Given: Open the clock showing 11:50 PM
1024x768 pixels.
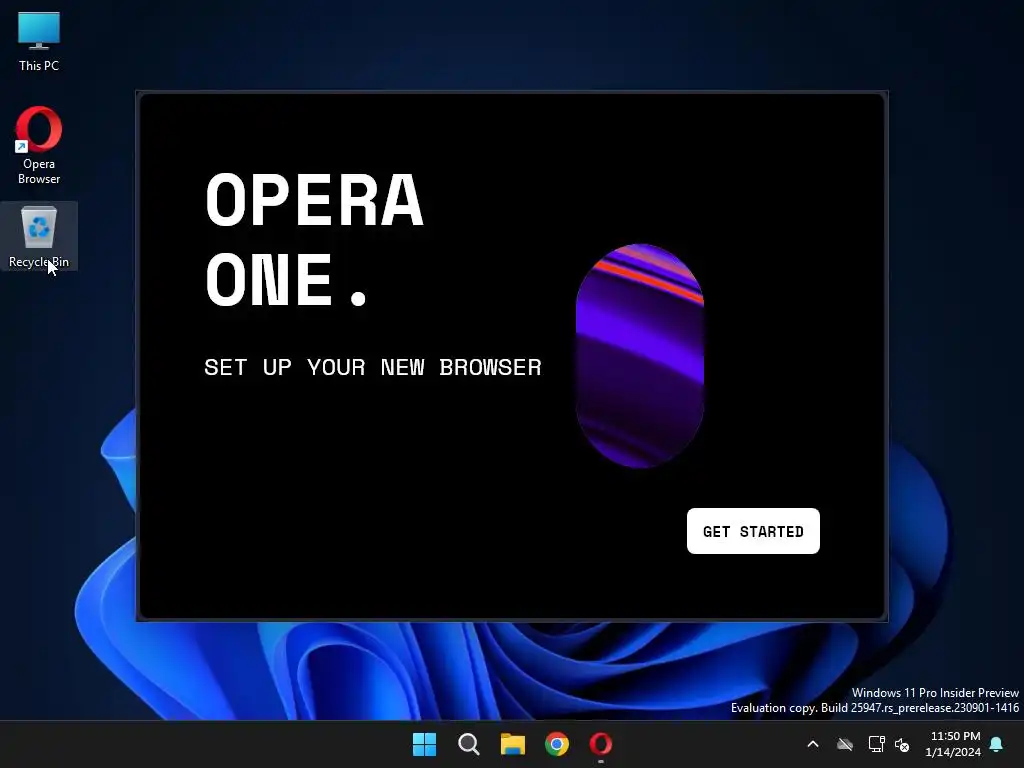Looking at the screenshot, I should coord(953,744).
